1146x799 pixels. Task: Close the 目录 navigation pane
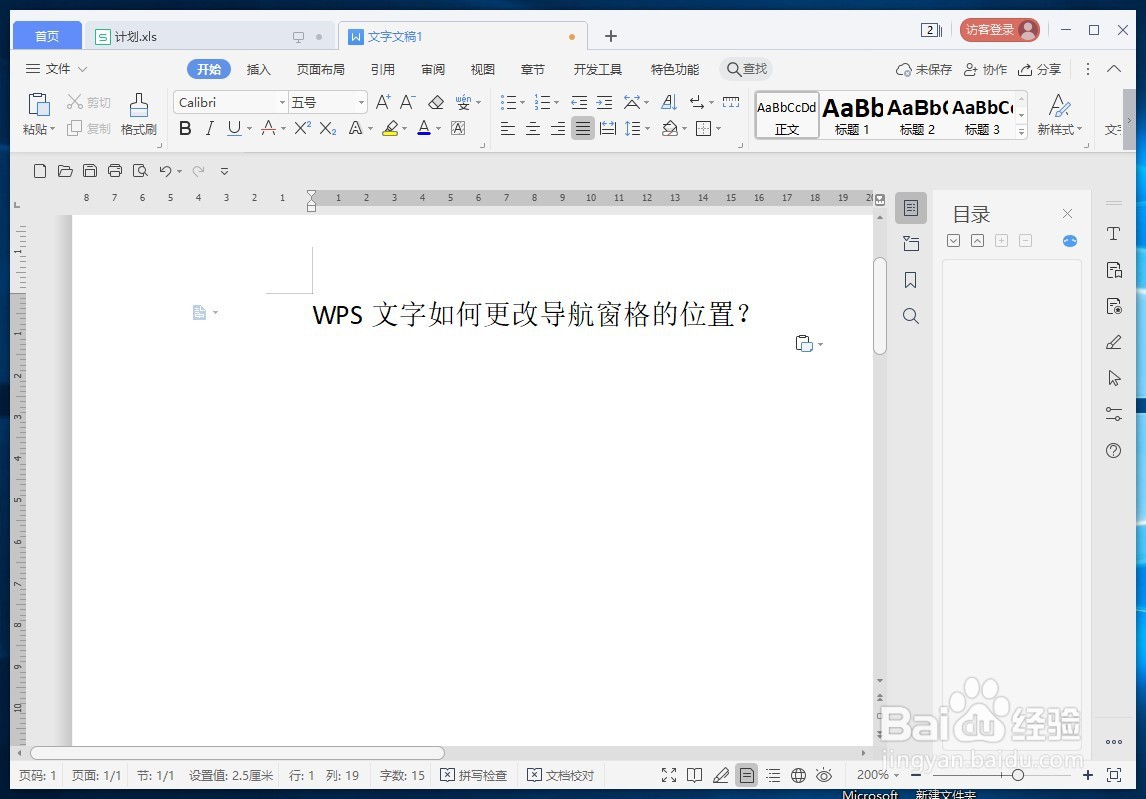point(1067,213)
